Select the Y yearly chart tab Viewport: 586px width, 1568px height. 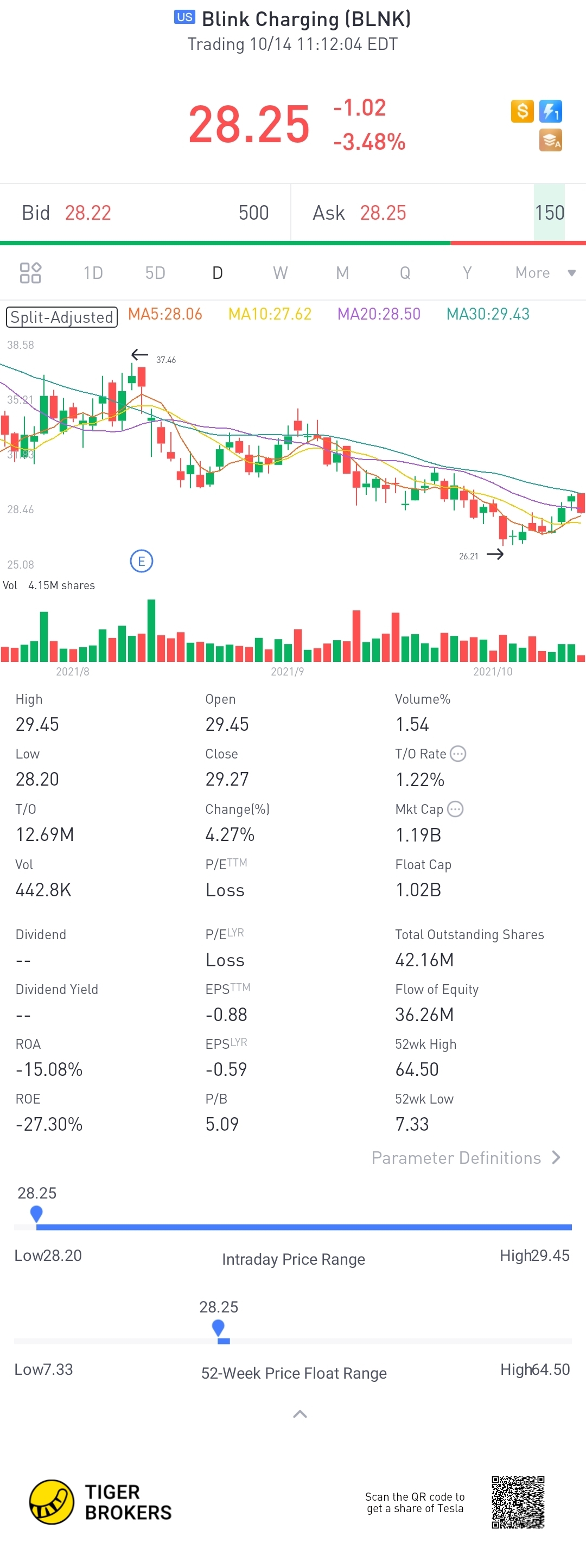point(467,273)
